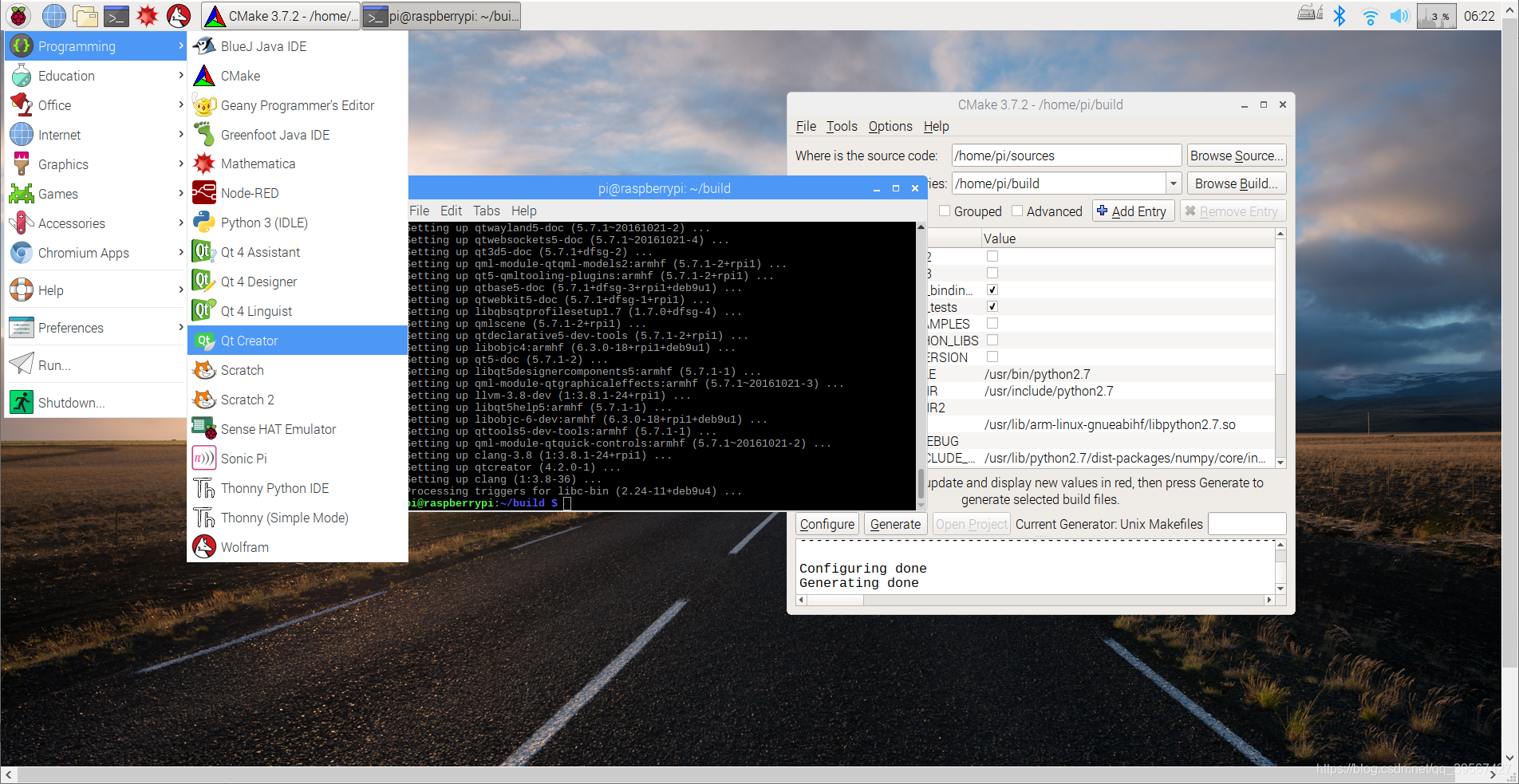The image size is (1519, 784).
Task: Click the Generate button in CMake
Action: [x=895, y=524]
